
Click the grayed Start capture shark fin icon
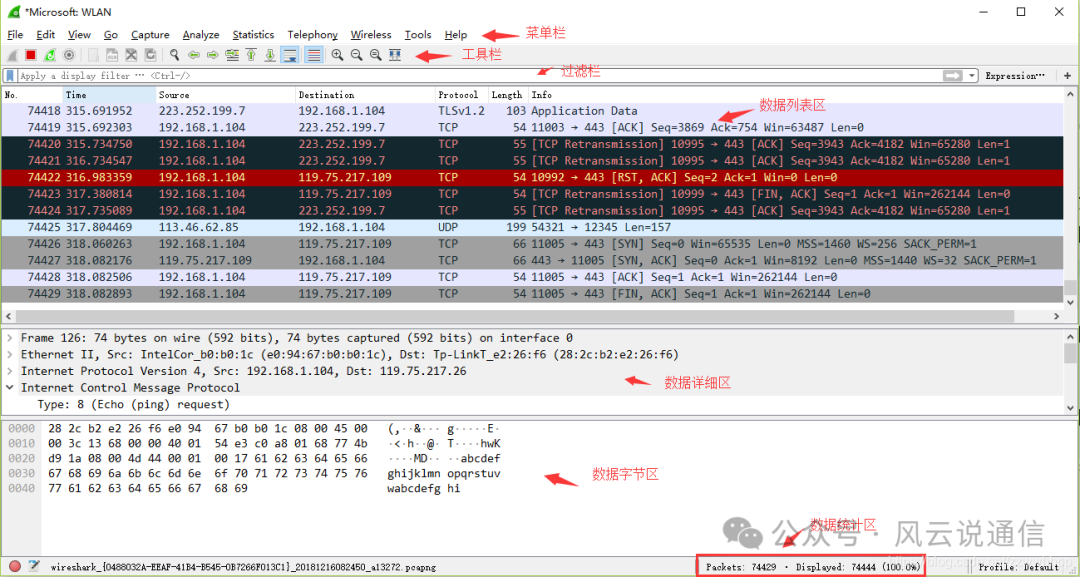[12, 55]
